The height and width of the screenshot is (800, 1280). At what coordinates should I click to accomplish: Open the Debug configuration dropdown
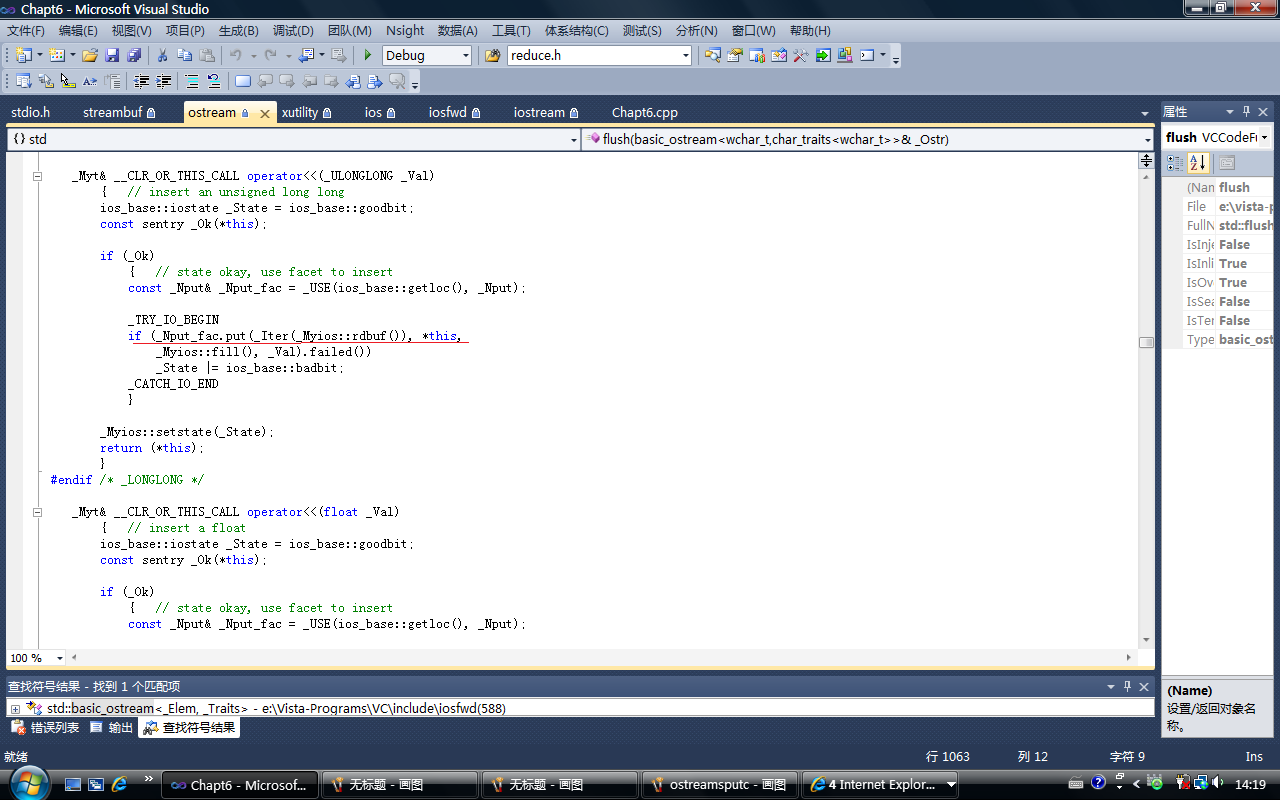point(465,56)
